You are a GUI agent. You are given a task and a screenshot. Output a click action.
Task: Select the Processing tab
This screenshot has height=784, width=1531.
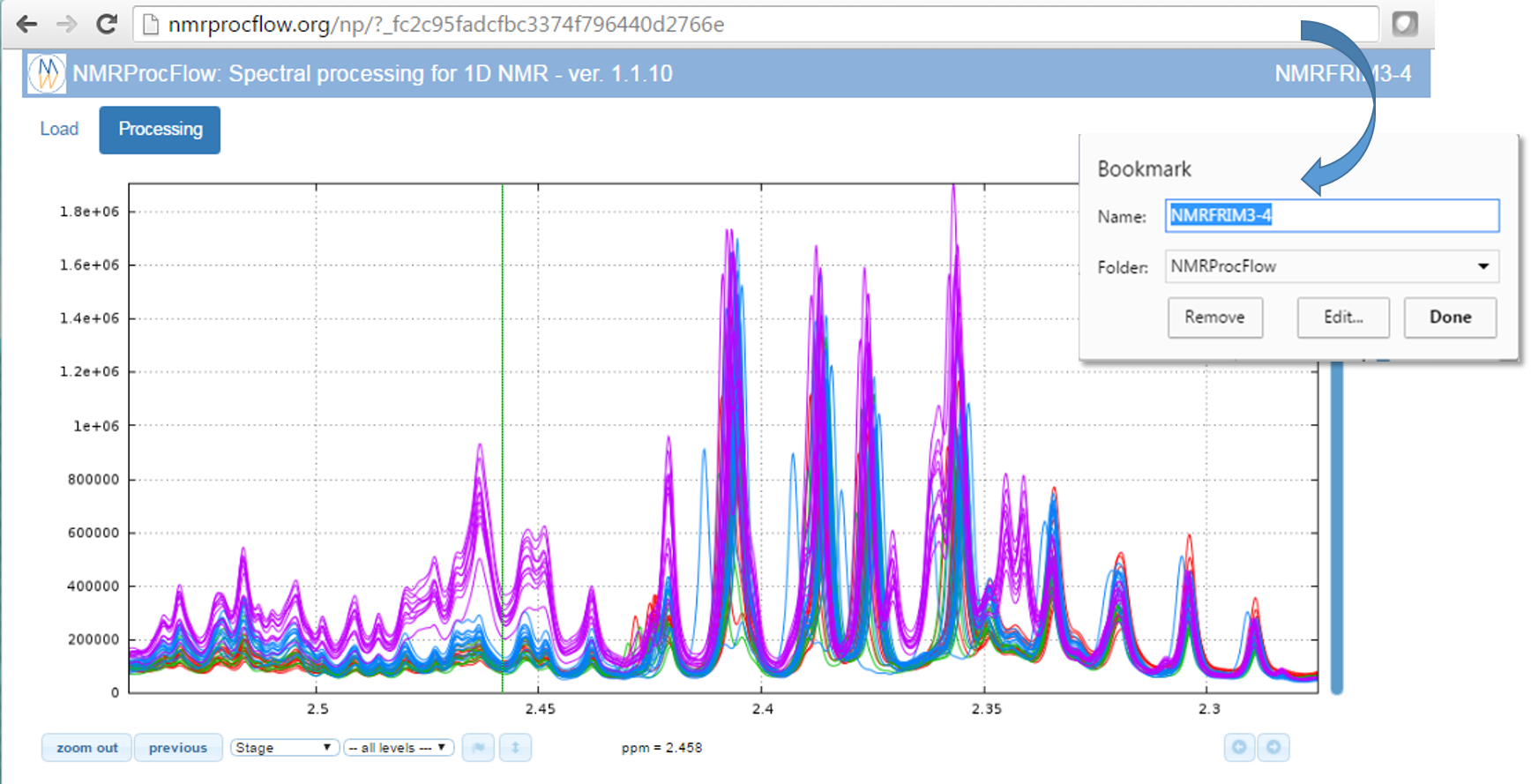[x=160, y=130]
